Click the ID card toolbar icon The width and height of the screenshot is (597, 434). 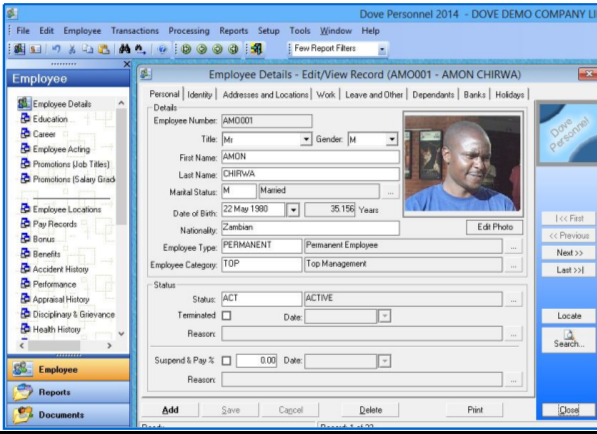(35, 49)
